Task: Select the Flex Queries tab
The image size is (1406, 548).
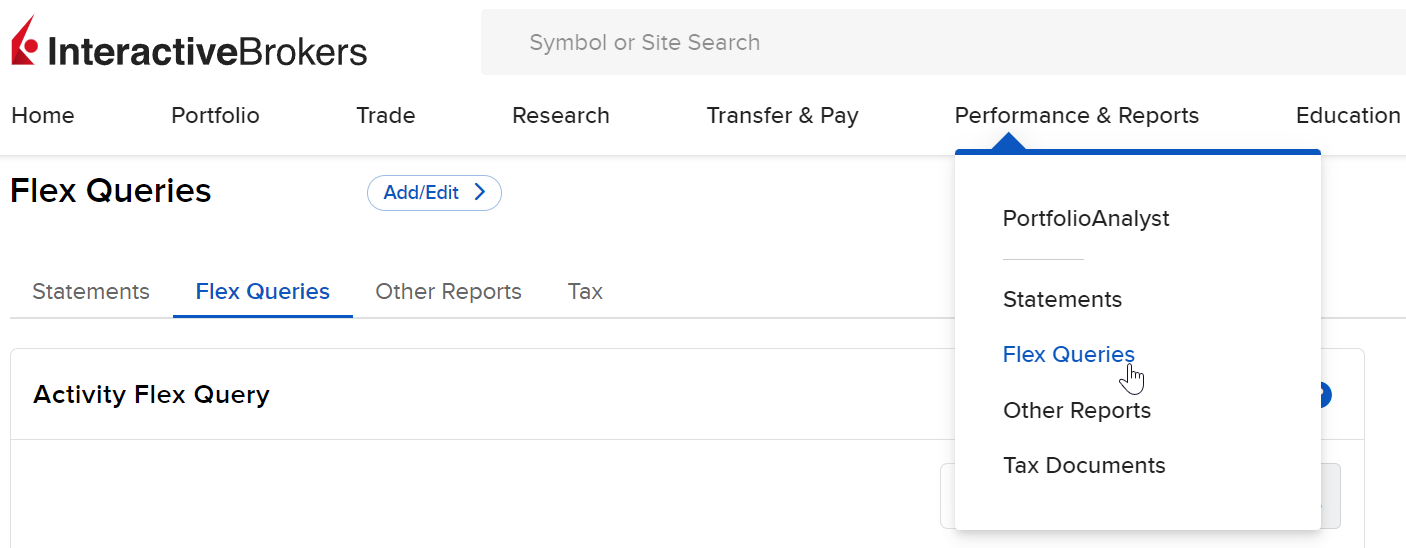Action: click(263, 292)
